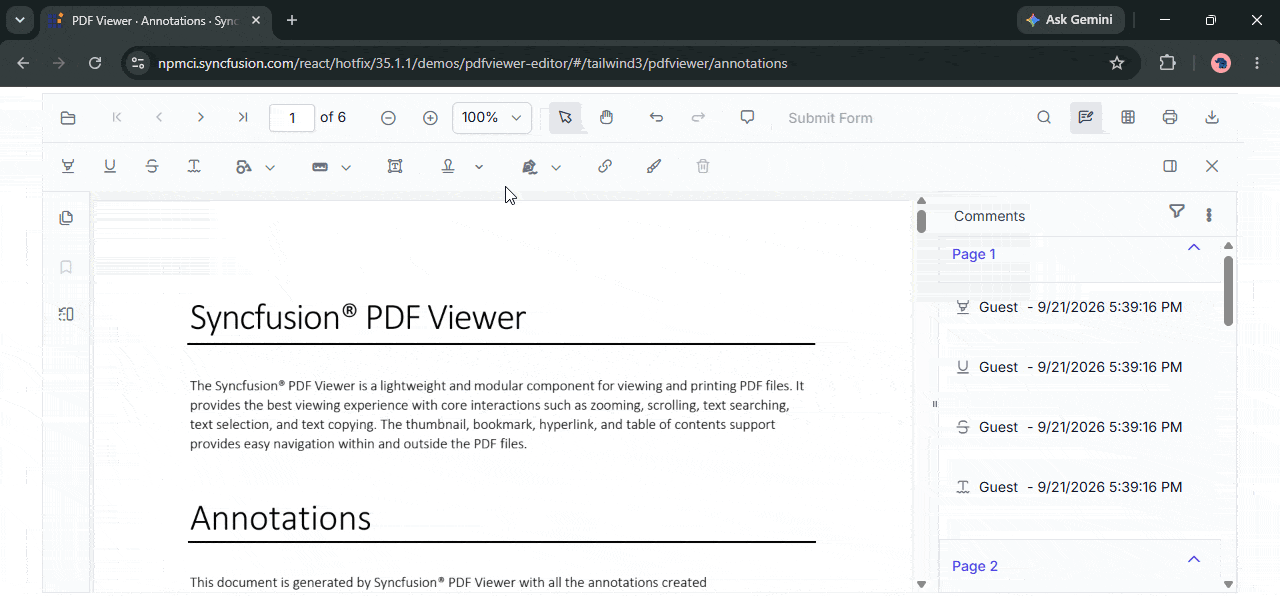Go to next page arrow
Image resolution: width=1280 pixels, height=596 pixels.
click(201, 118)
